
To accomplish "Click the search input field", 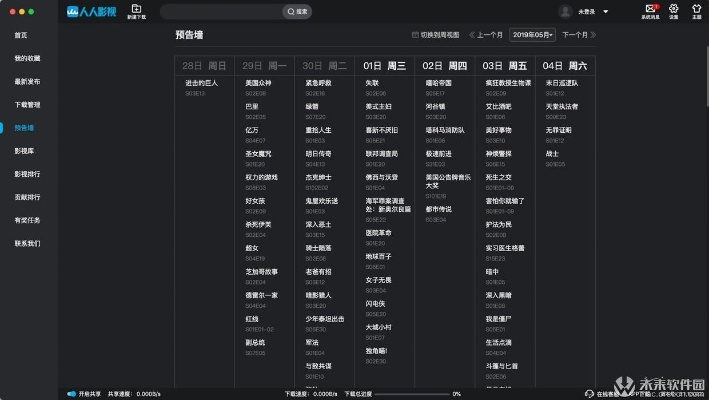I will click(x=225, y=11).
